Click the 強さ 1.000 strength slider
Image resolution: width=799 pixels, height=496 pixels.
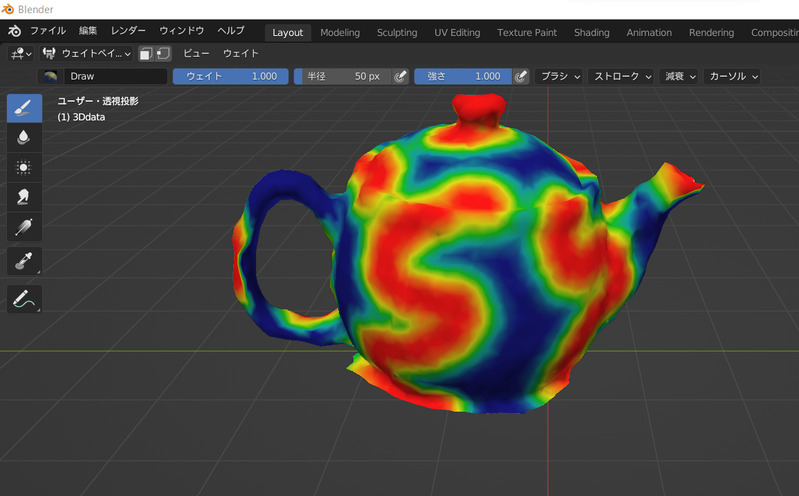tap(463, 76)
